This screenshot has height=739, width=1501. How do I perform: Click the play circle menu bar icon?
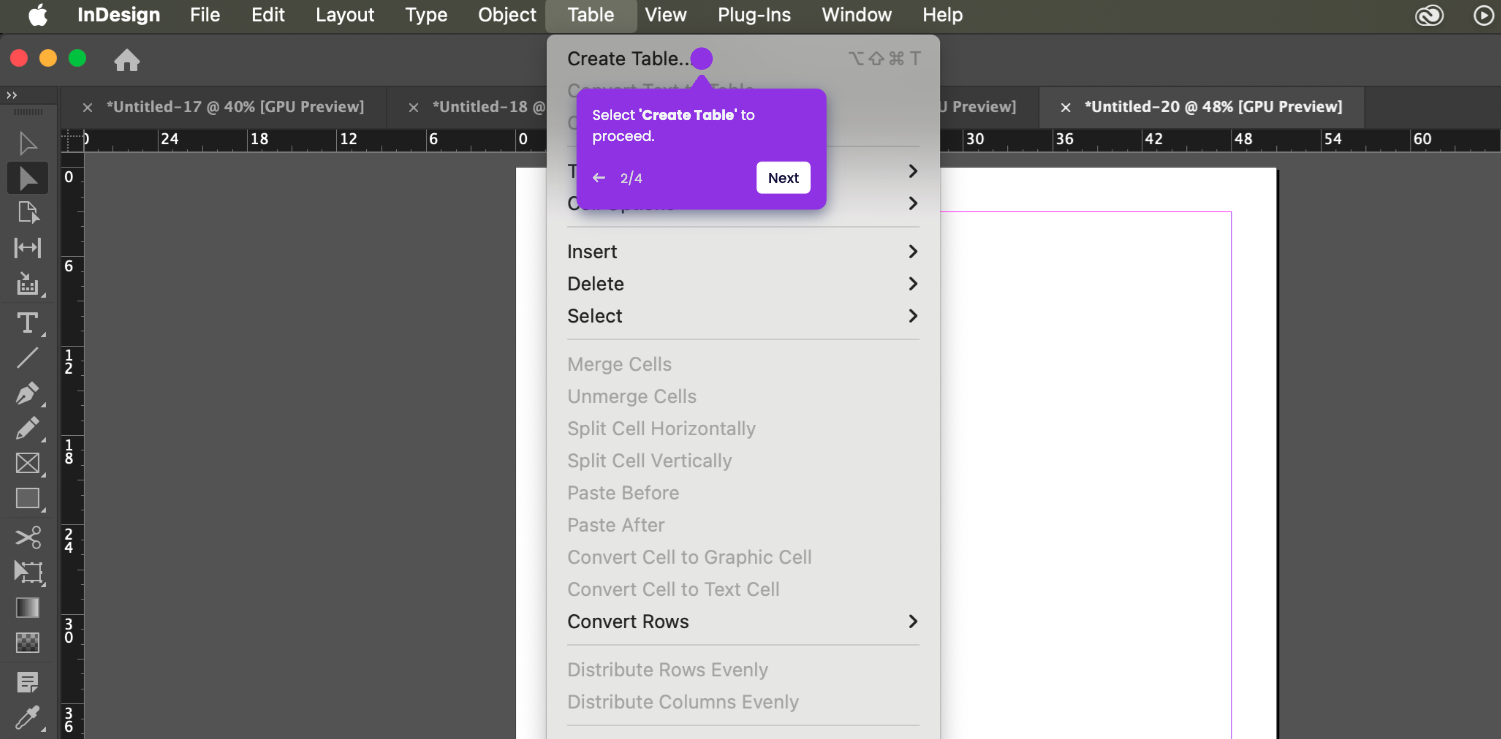pyautogui.click(x=1485, y=15)
